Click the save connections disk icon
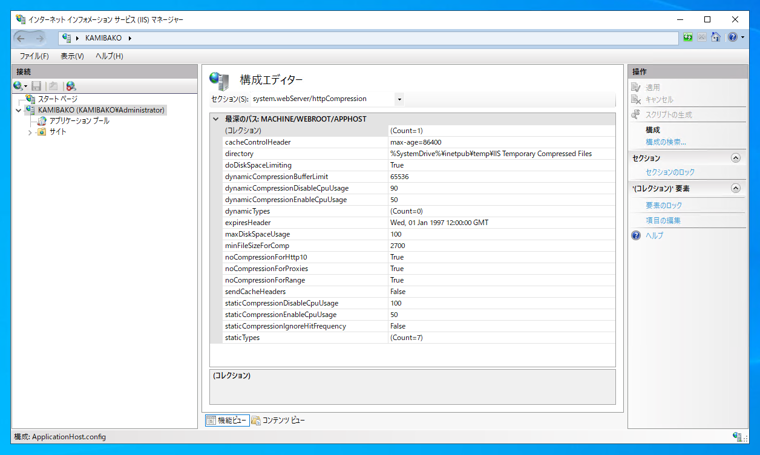This screenshot has height=455, width=760. (36, 86)
